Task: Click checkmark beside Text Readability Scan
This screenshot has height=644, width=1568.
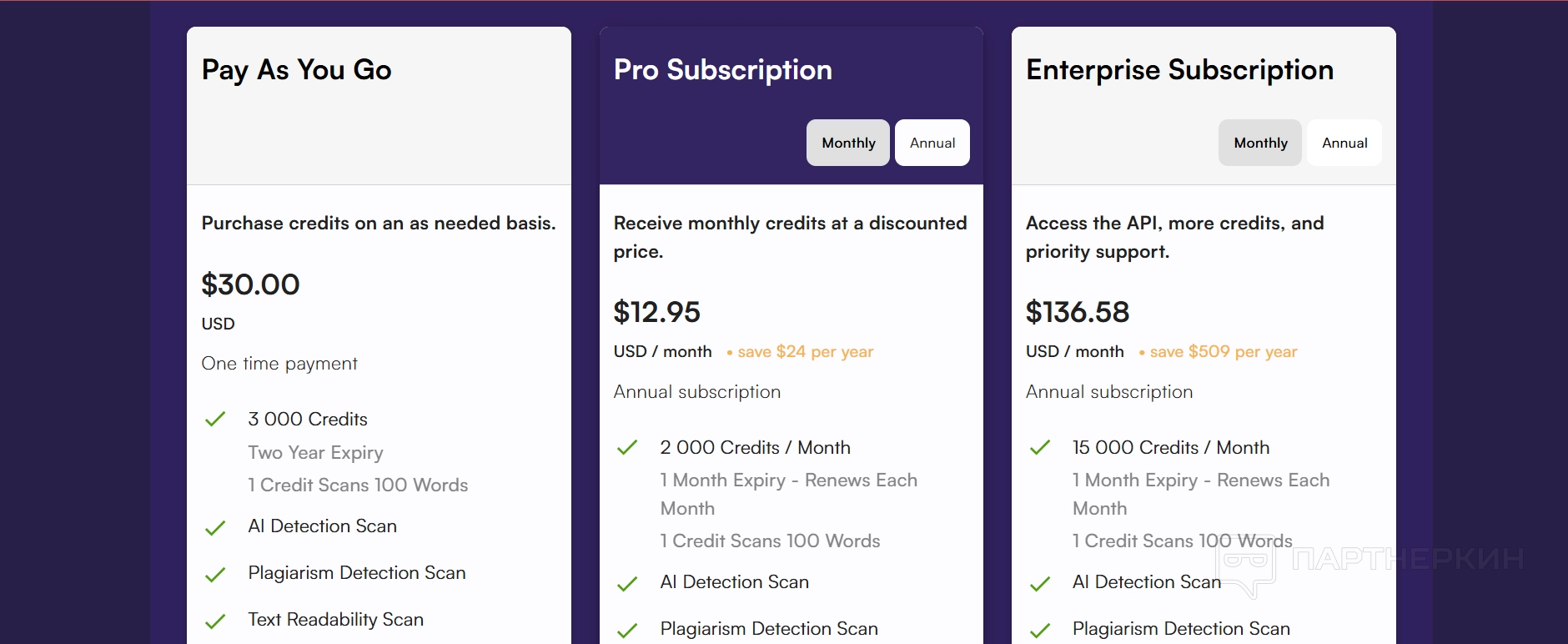Action: click(215, 621)
